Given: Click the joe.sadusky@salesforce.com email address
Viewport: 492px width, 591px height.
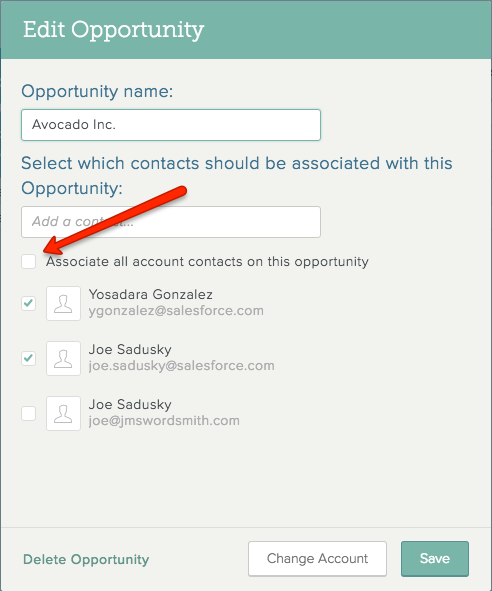Looking at the screenshot, I should pos(181,366).
